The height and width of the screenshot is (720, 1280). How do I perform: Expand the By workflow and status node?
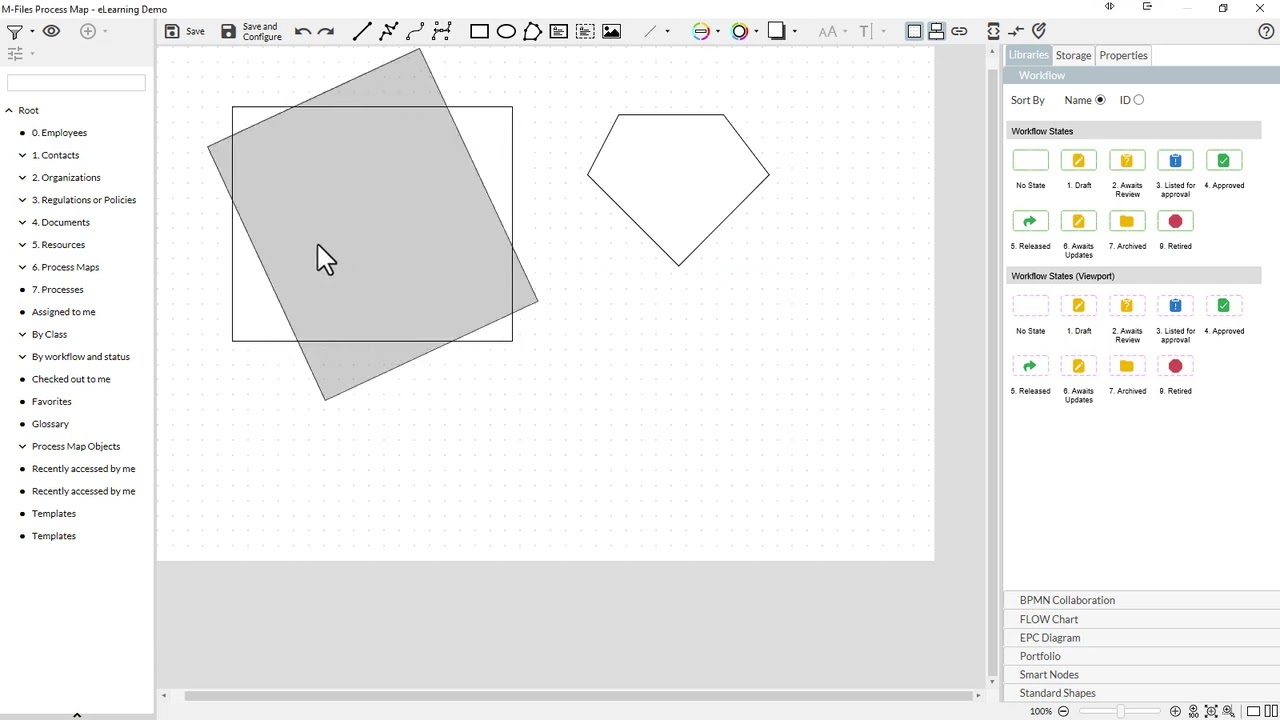point(22,357)
